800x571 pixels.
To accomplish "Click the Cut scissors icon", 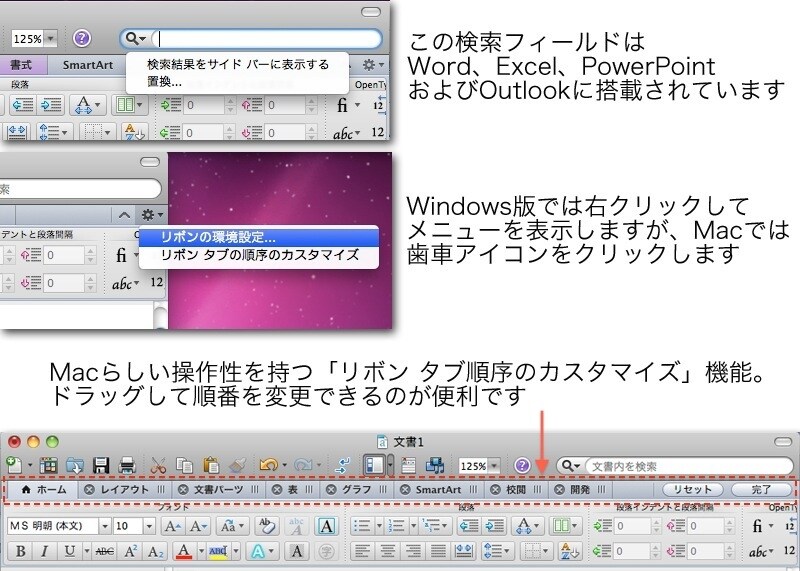I will coord(158,465).
